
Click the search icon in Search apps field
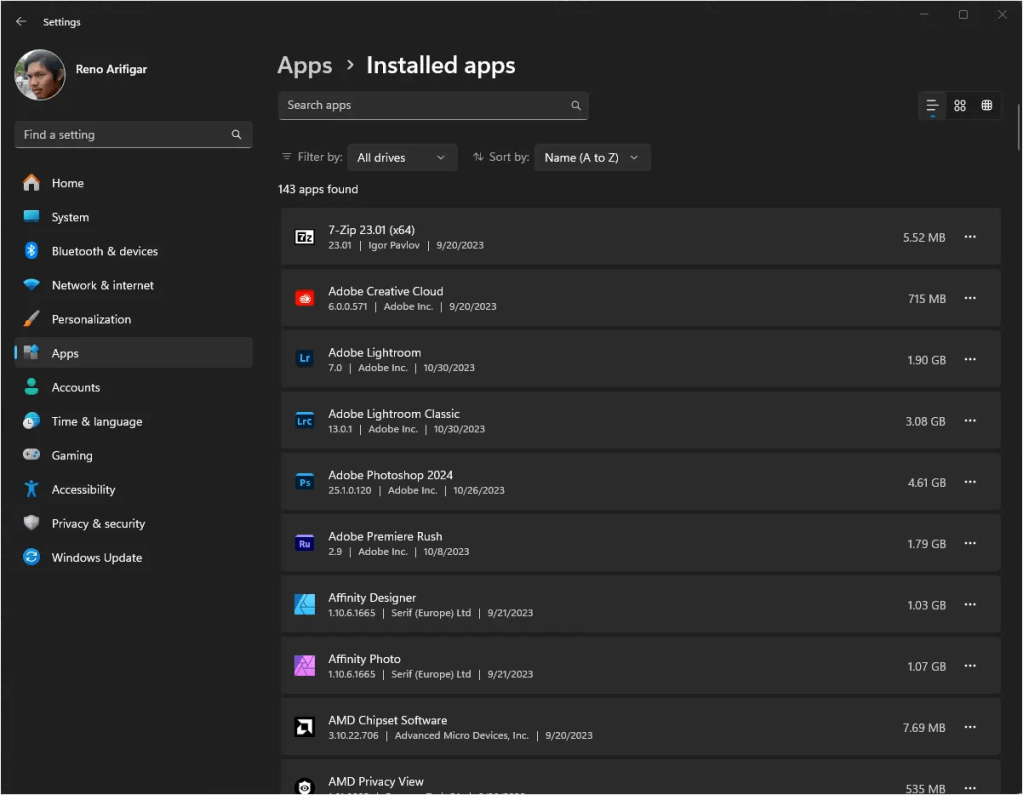pos(575,105)
